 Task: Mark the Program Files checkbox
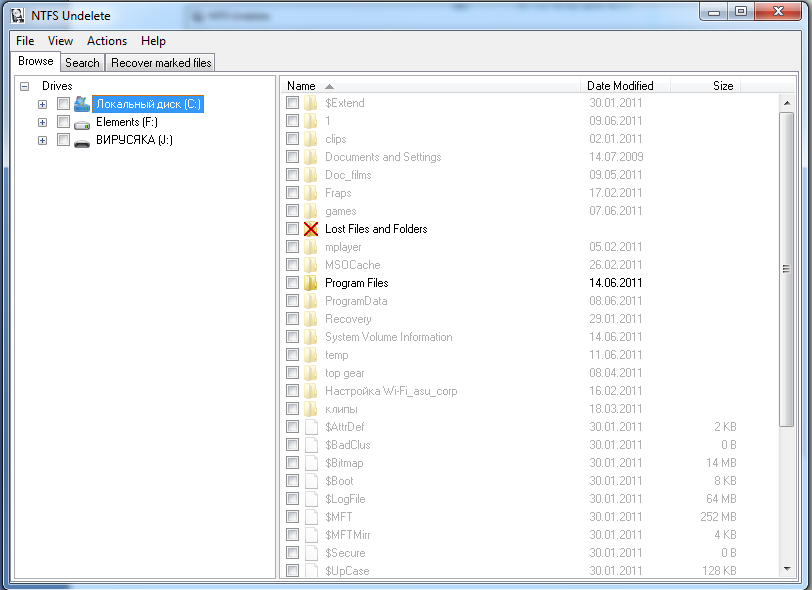coord(293,282)
